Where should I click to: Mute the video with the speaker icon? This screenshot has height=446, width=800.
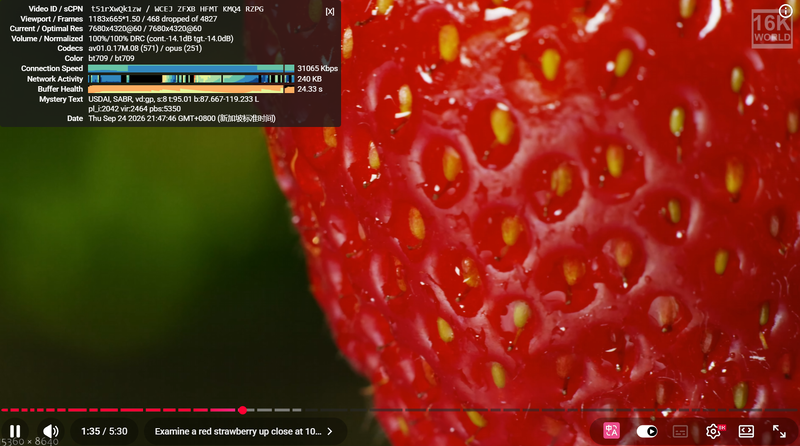(x=50, y=431)
